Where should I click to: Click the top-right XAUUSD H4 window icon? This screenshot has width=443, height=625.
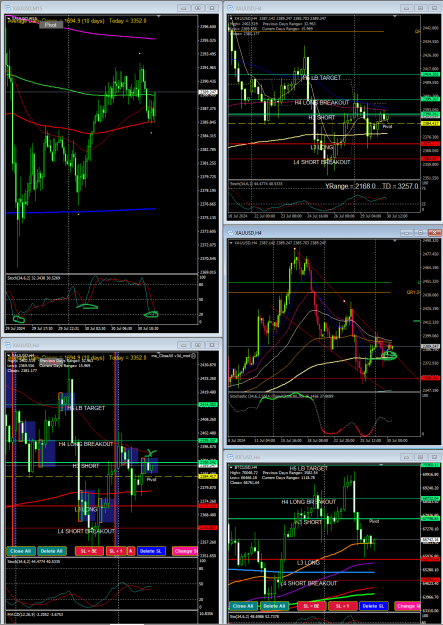point(231,8)
